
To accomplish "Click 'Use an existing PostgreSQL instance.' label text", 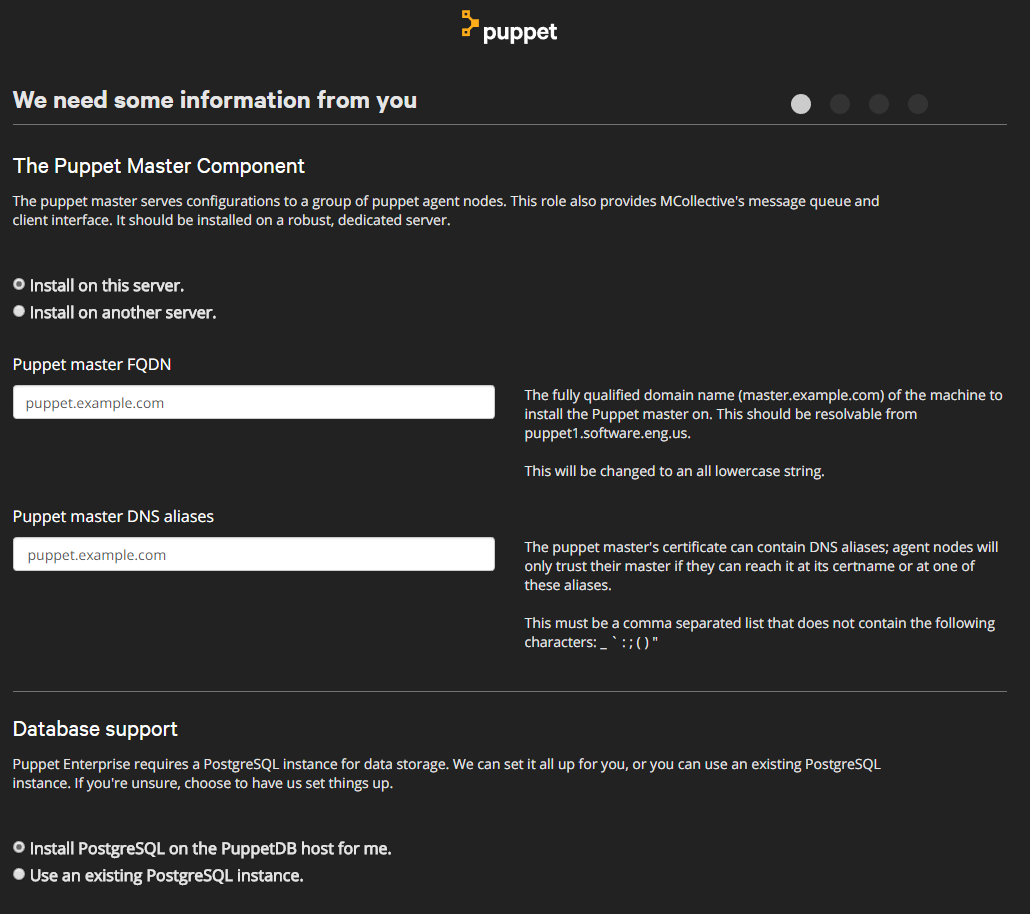I will (167, 876).
